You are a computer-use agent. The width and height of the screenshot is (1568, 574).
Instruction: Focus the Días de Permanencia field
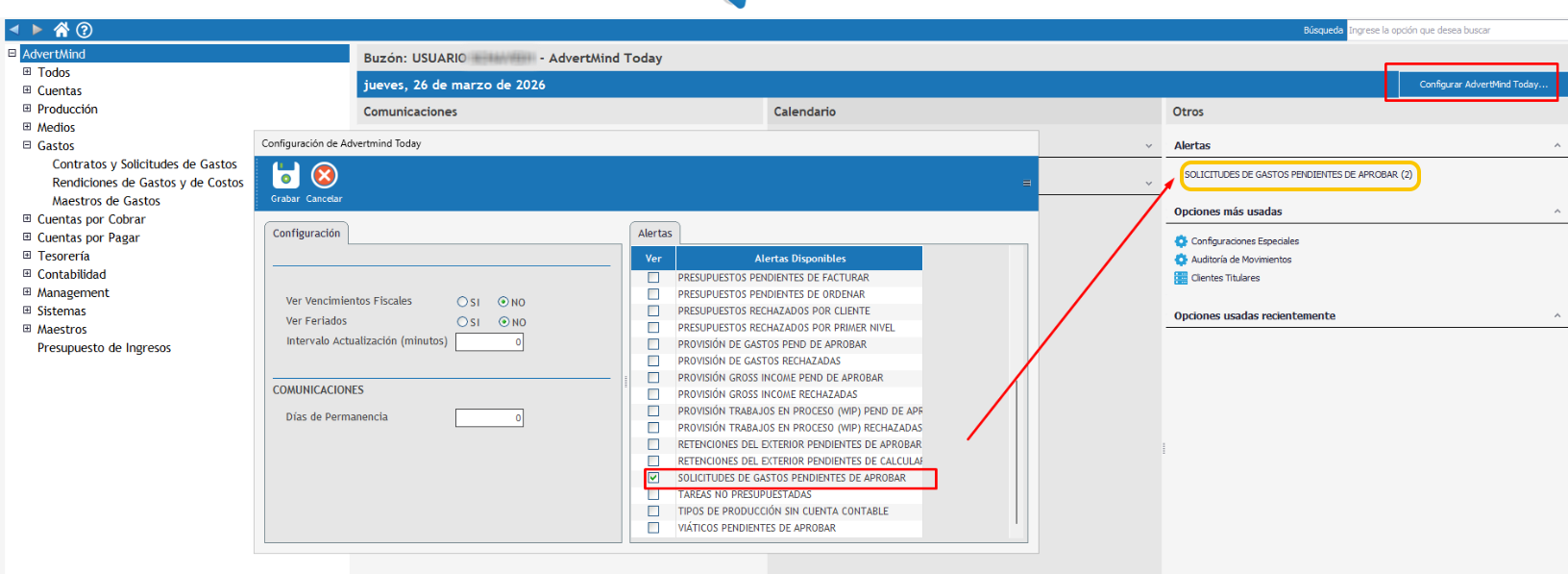tap(489, 418)
